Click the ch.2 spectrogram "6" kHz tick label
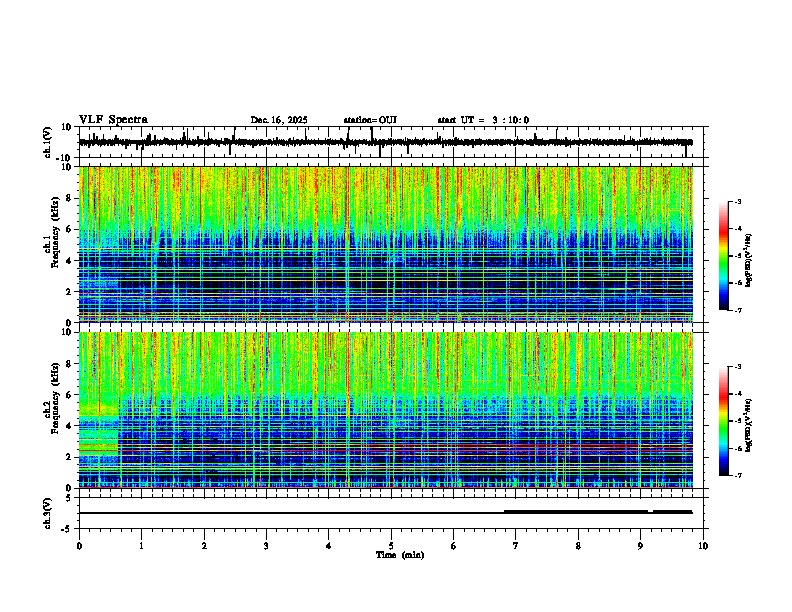Image resolution: width=792 pixels, height=612 pixels. 70,395
